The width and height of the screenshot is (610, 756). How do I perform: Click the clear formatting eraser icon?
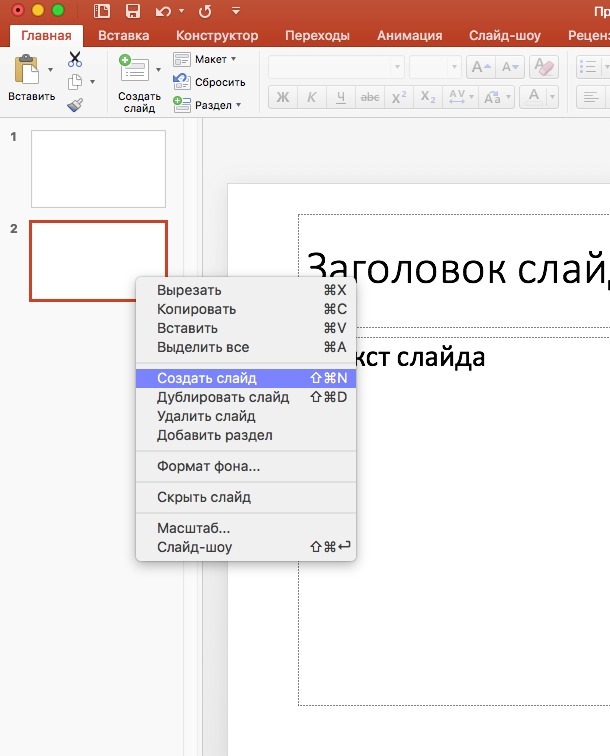545,67
